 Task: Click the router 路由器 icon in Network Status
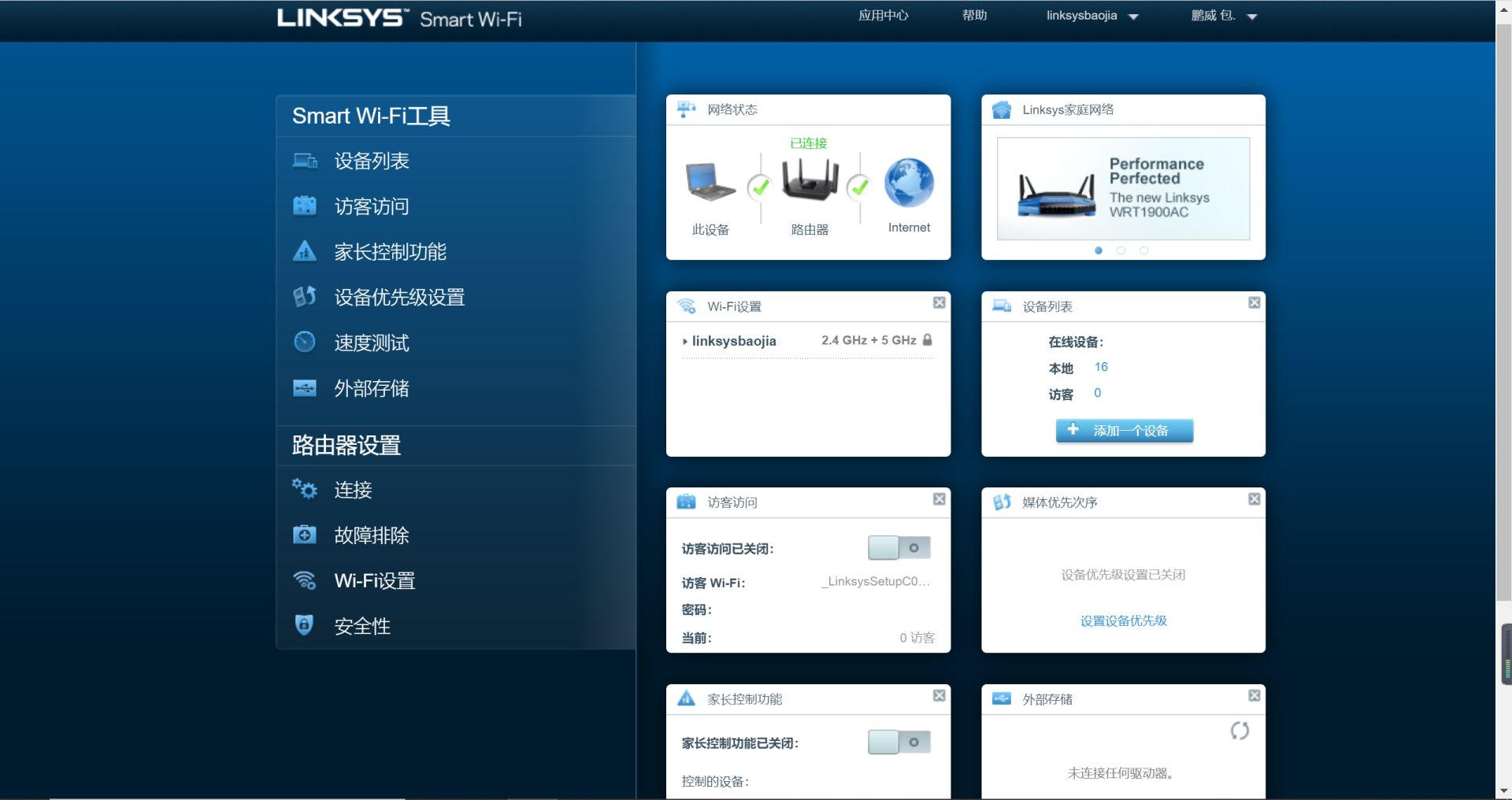pyautogui.click(x=810, y=180)
